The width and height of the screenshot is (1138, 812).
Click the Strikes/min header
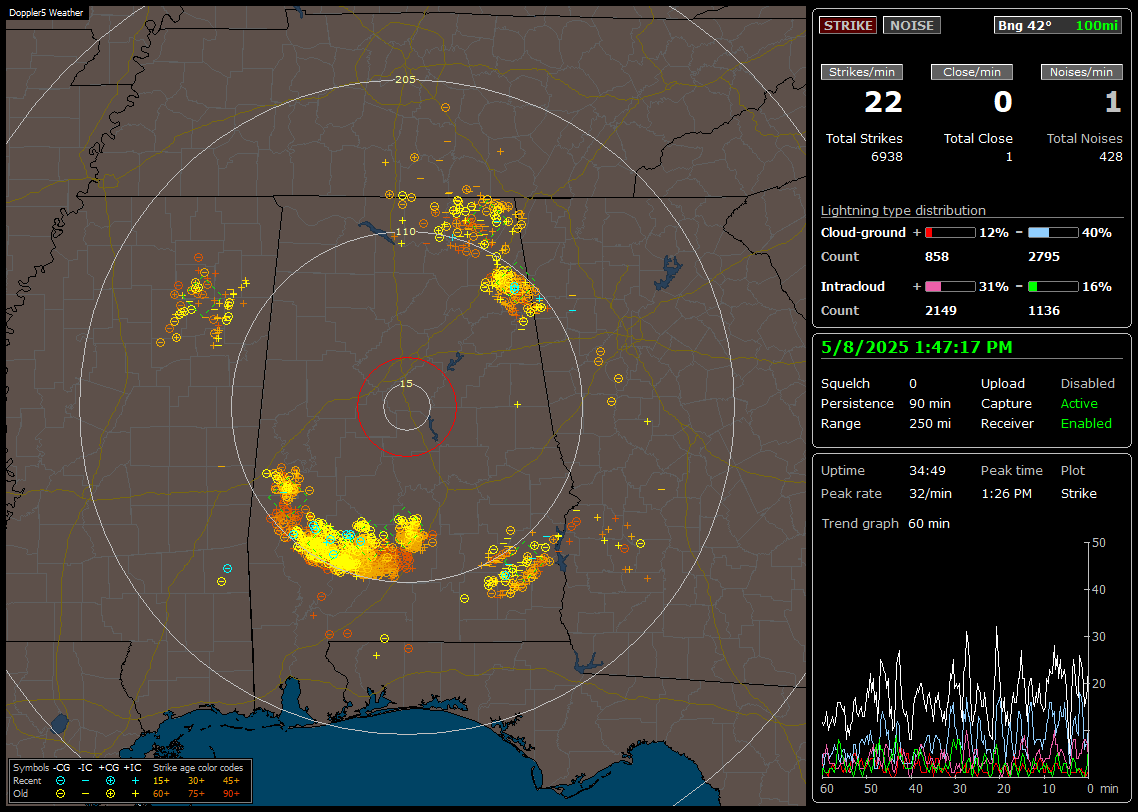862,72
